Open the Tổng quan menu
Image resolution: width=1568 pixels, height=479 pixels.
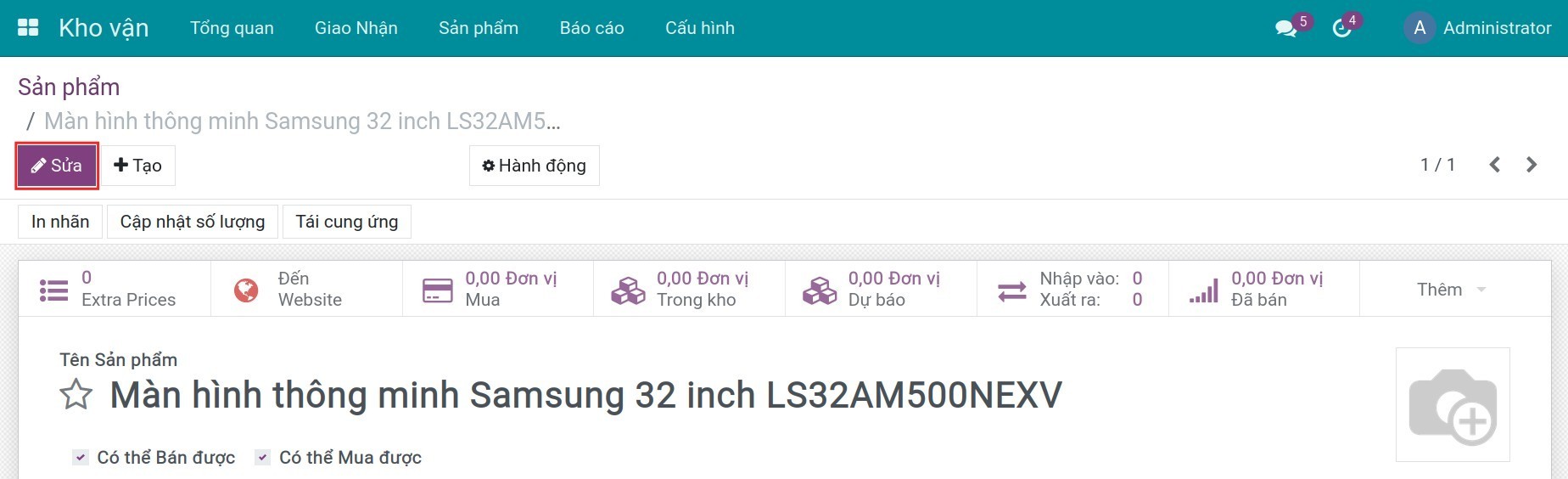click(x=232, y=28)
